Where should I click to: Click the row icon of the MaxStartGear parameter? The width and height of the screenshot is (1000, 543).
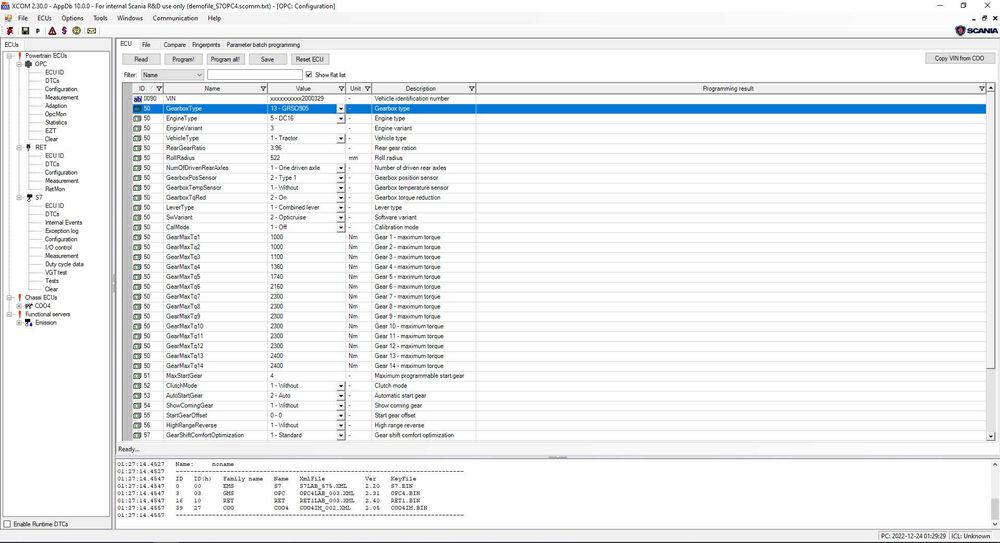(137, 376)
